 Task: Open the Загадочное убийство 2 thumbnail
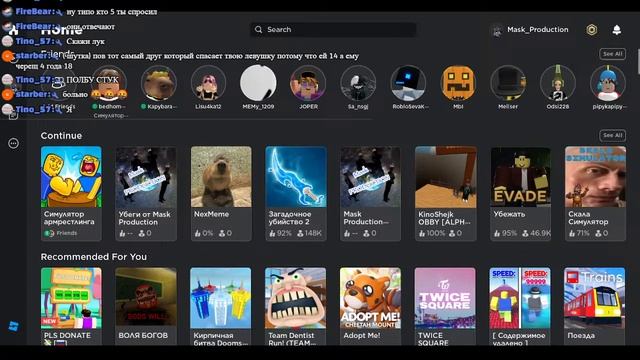296,177
